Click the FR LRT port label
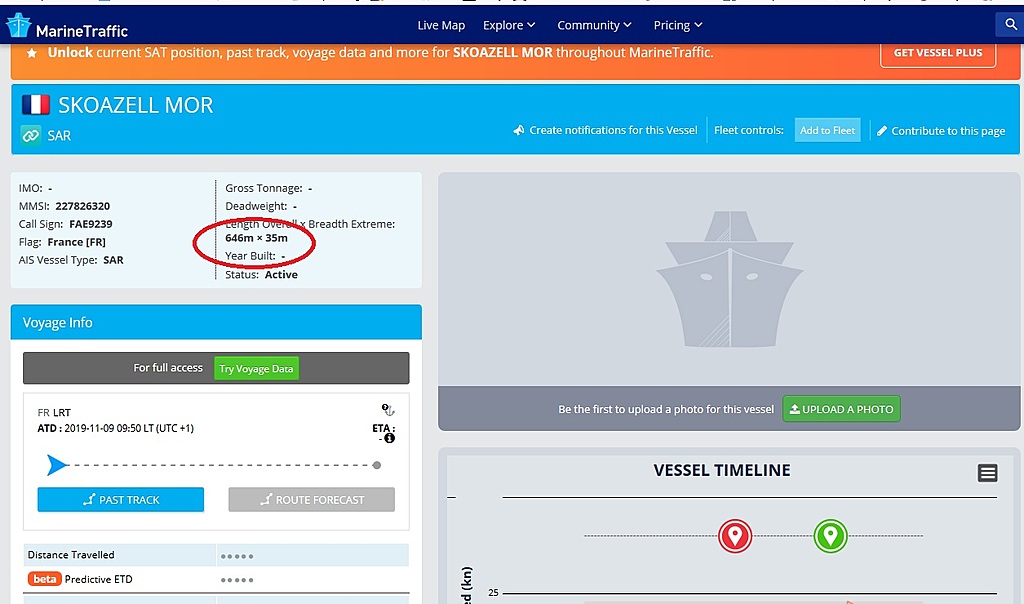The image size is (1024, 604). click(54, 413)
